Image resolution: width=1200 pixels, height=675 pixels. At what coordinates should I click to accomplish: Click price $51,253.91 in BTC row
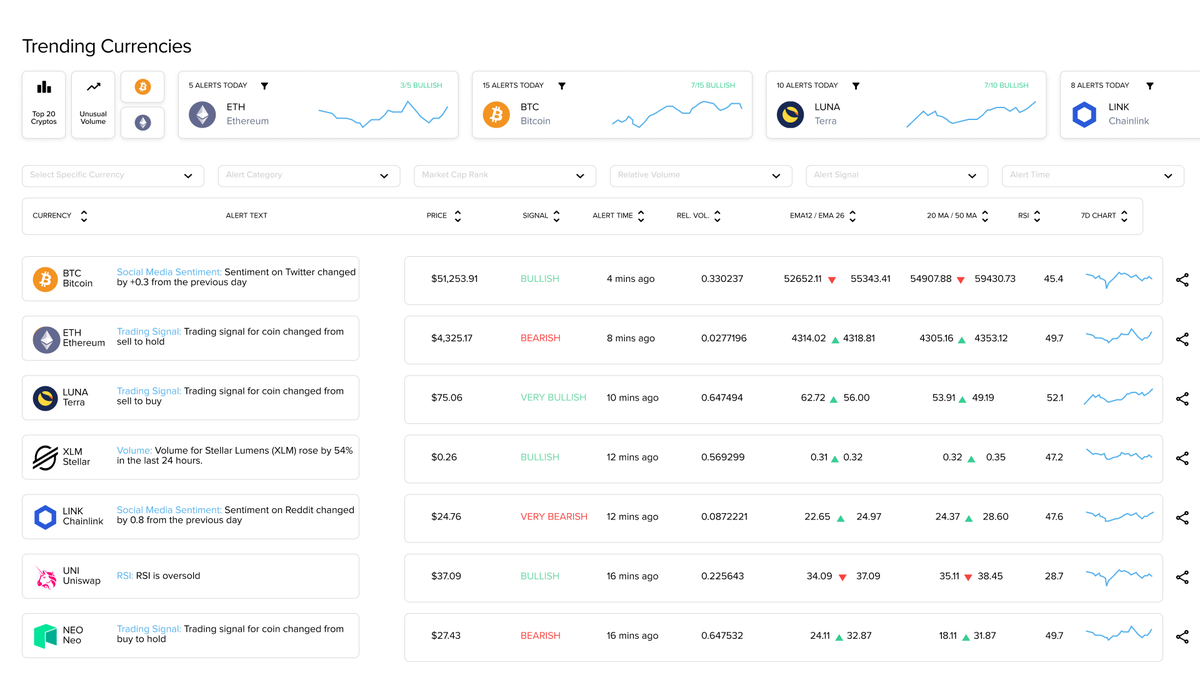pyautogui.click(x=454, y=279)
